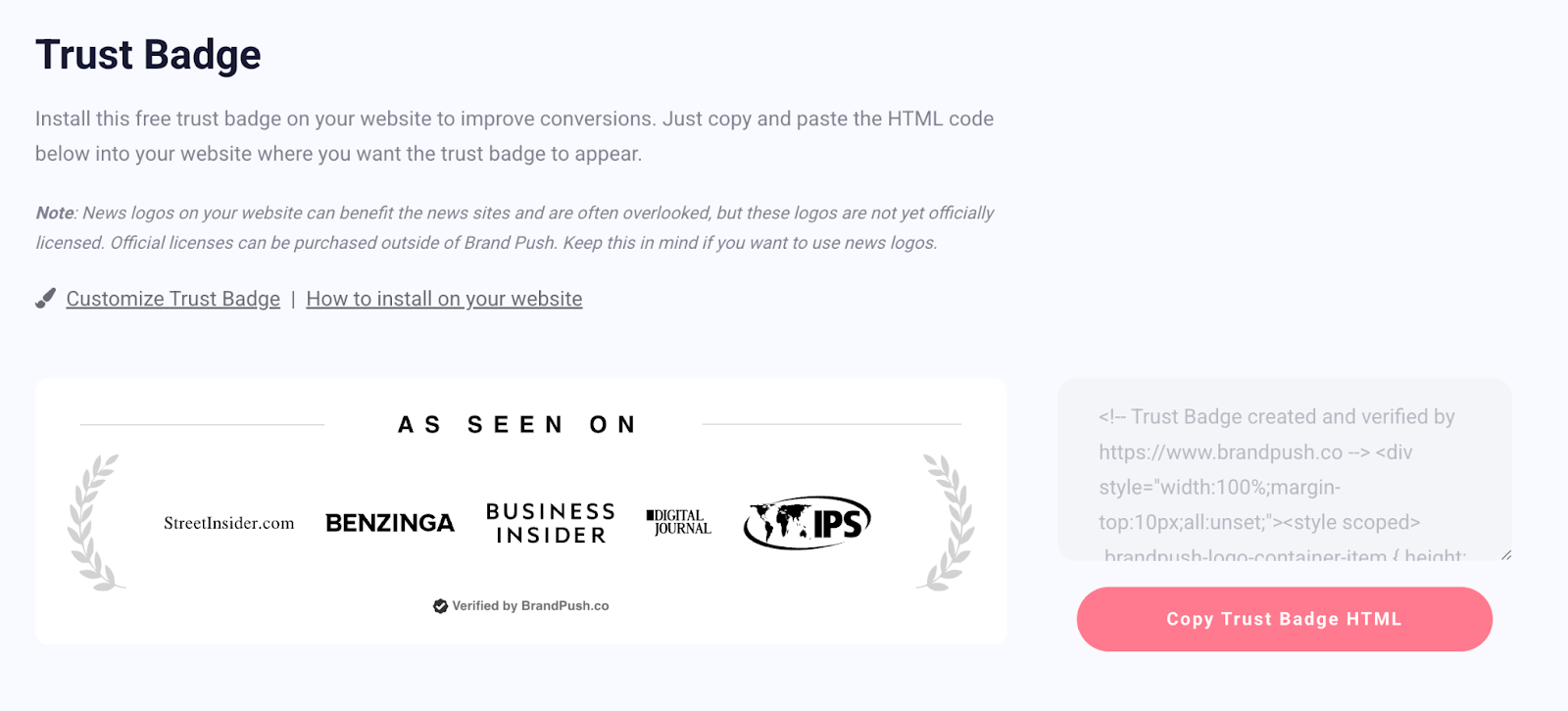Image resolution: width=1568 pixels, height=711 pixels.
Task: Open the Customize Trust Badge link
Action: [x=172, y=299]
